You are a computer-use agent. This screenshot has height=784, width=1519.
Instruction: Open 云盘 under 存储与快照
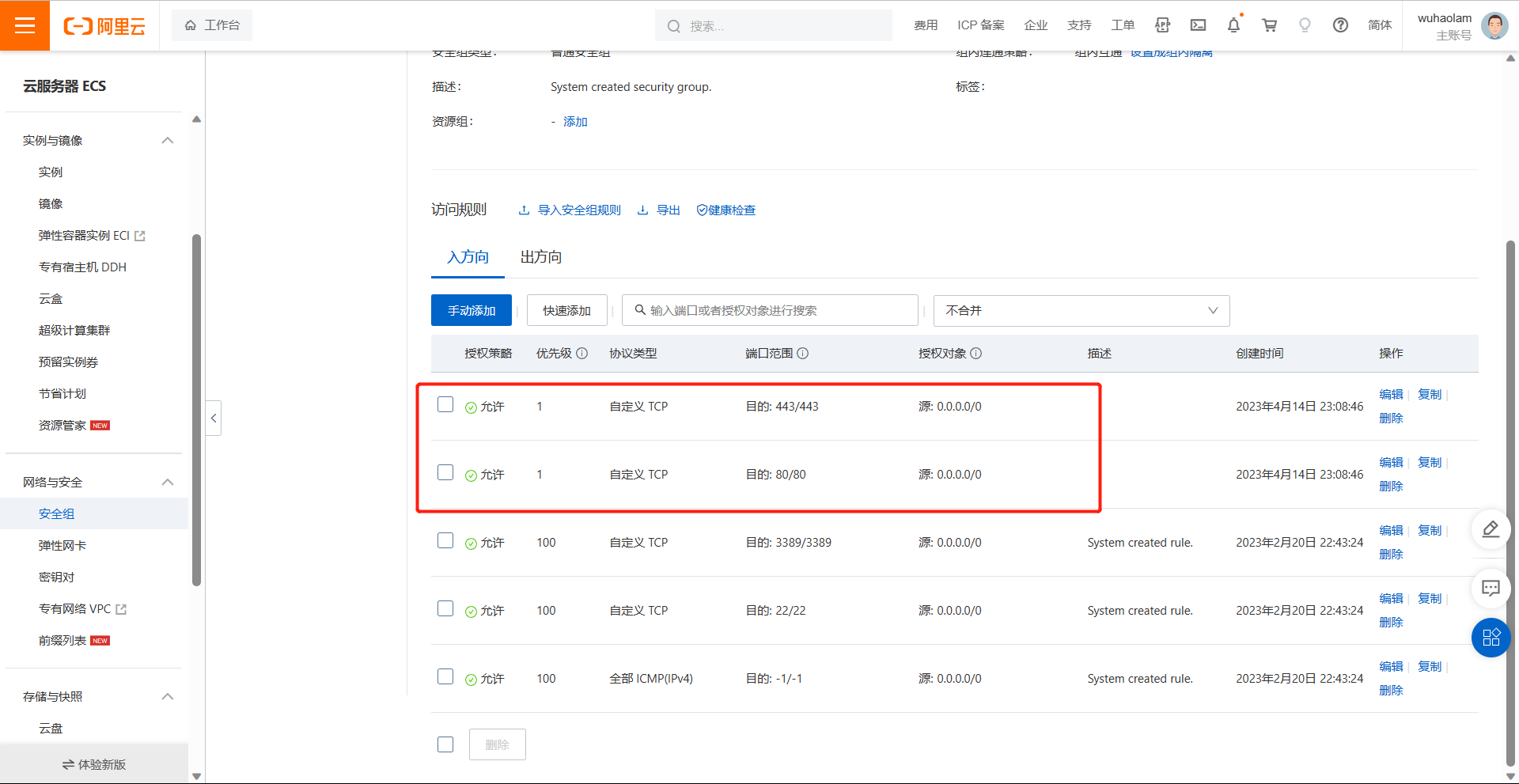tap(51, 729)
